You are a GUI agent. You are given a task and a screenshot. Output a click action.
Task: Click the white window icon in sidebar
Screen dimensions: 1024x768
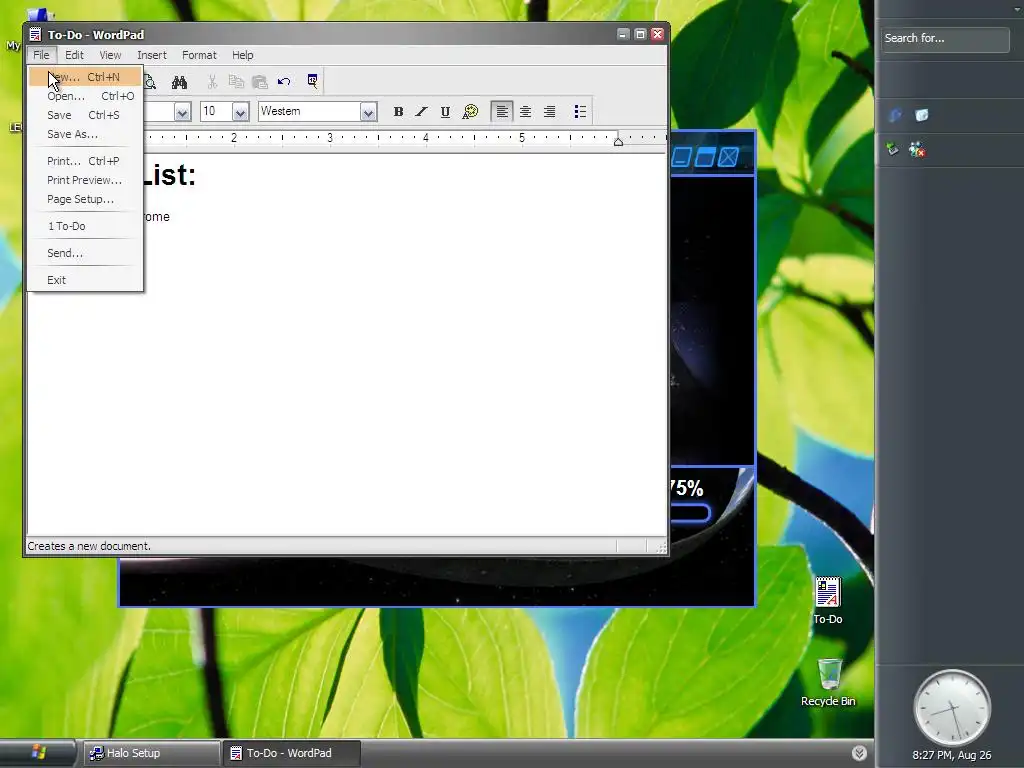[x=921, y=115]
